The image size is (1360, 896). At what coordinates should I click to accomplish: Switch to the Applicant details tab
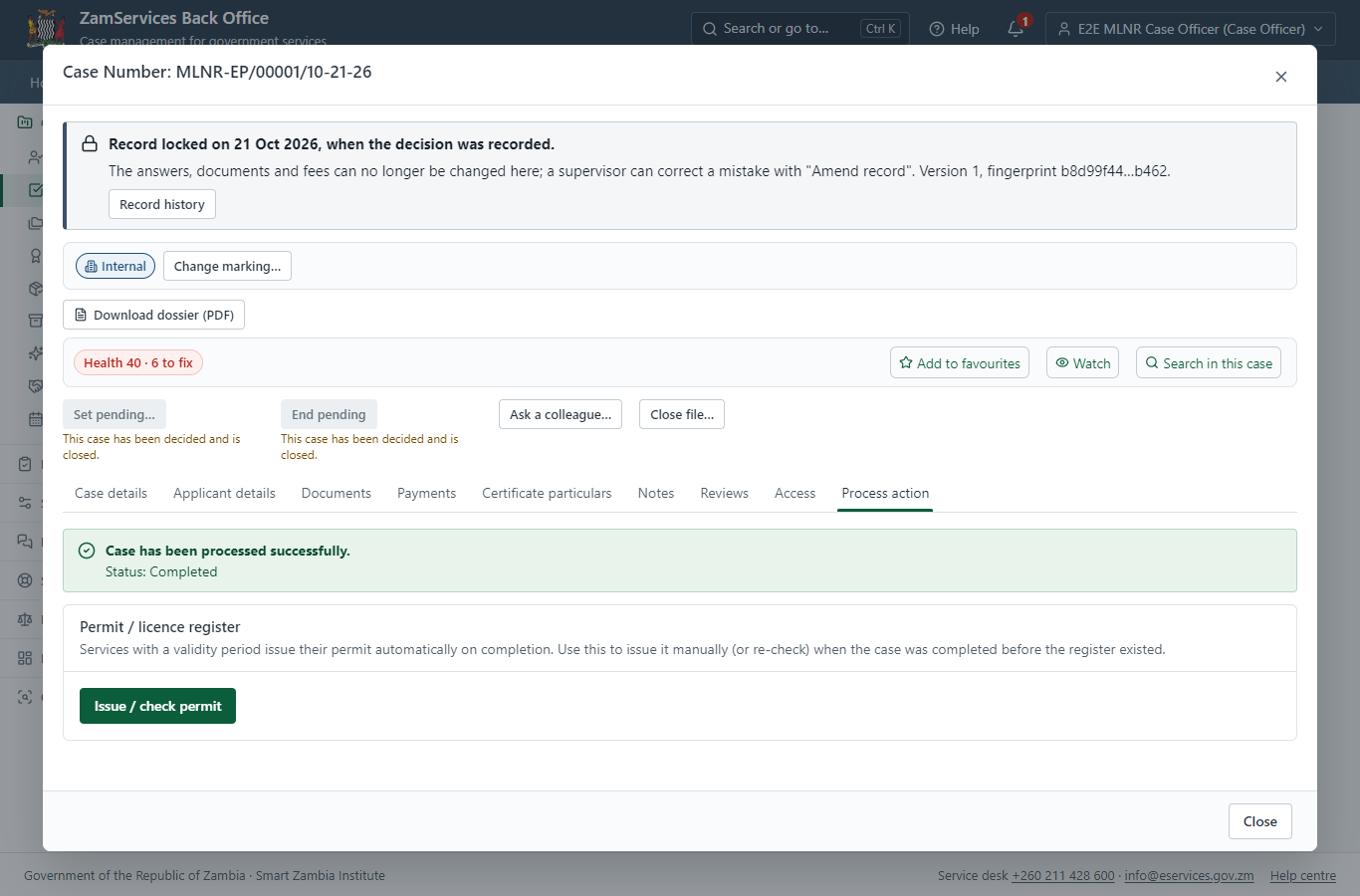[x=224, y=493]
